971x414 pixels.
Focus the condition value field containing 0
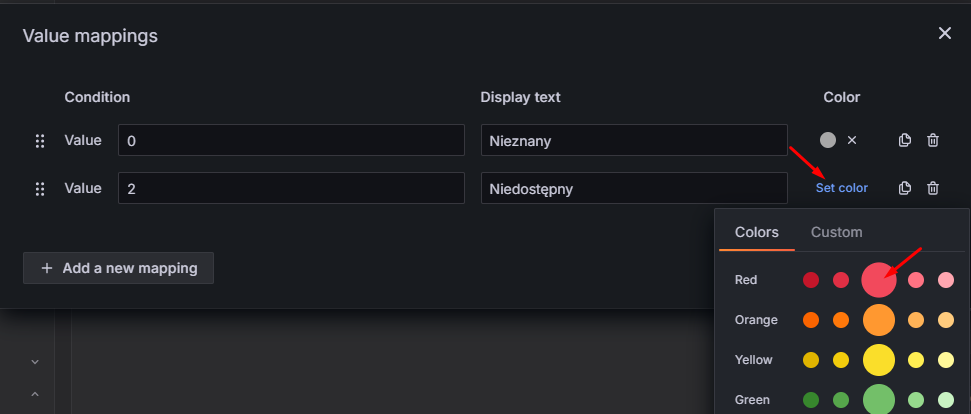(x=291, y=141)
